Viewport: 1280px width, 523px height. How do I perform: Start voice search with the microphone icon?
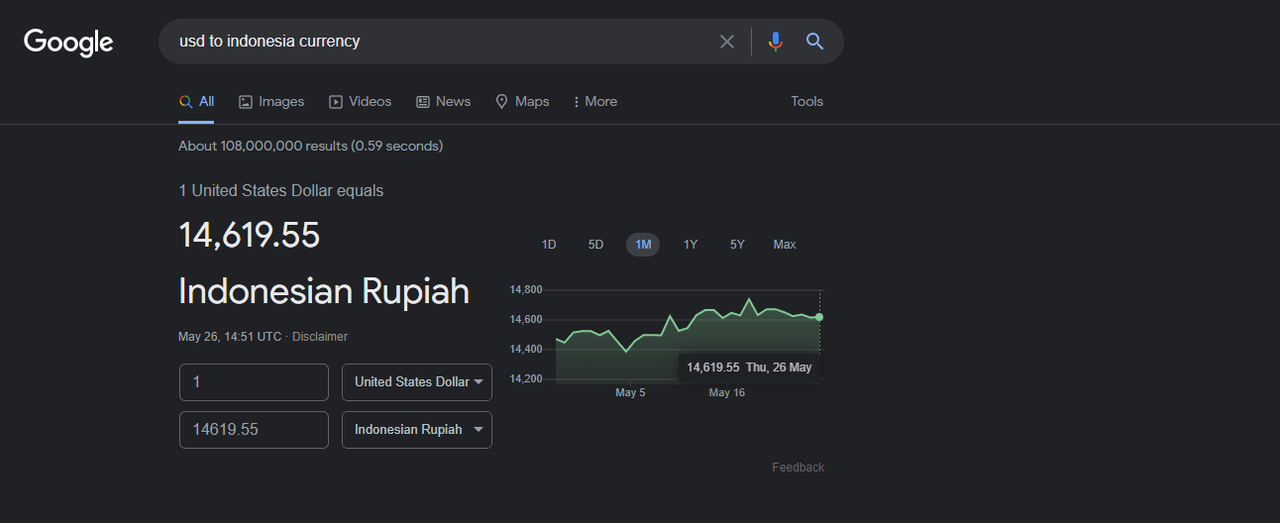[x=775, y=42]
